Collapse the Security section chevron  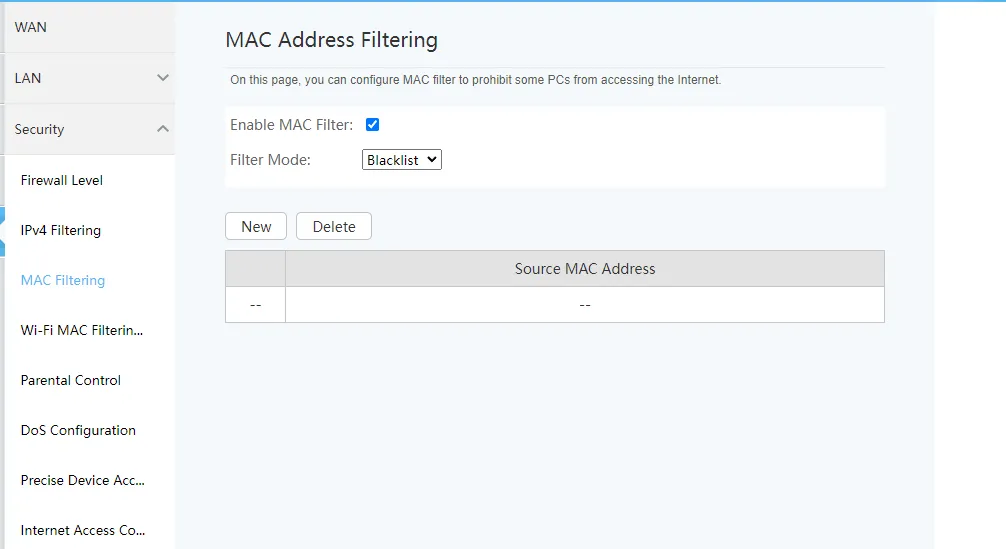(163, 128)
